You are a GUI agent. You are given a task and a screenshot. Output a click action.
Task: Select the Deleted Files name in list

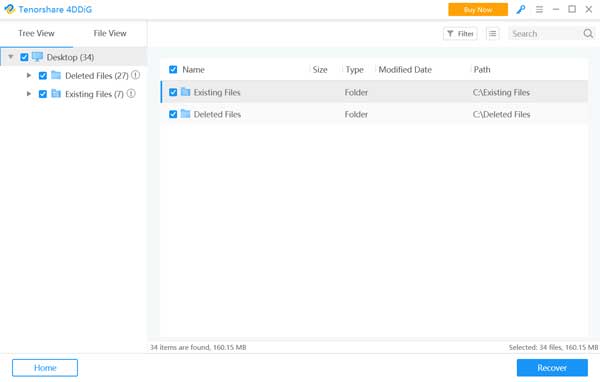[x=217, y=114]
